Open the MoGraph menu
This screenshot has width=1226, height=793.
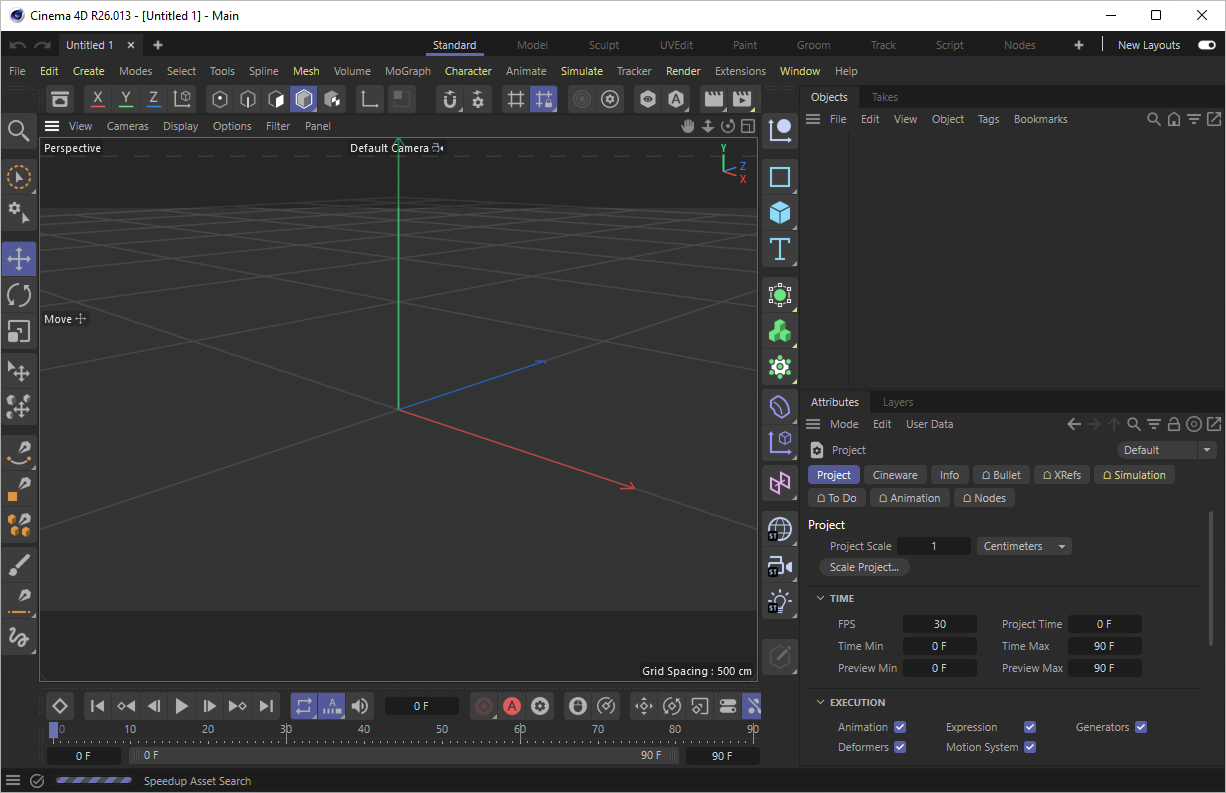pos(407,71)
